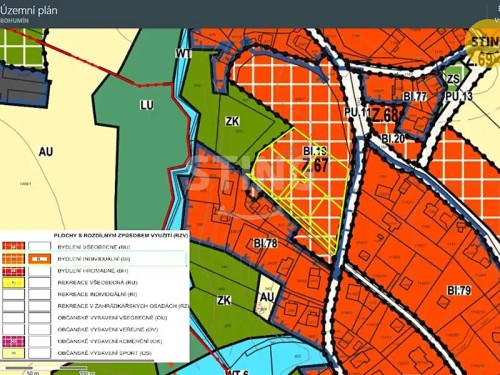Click the LU forest area label
This screenshot has height=375, width=500.
pyautogui.click(x=147, y=105)
